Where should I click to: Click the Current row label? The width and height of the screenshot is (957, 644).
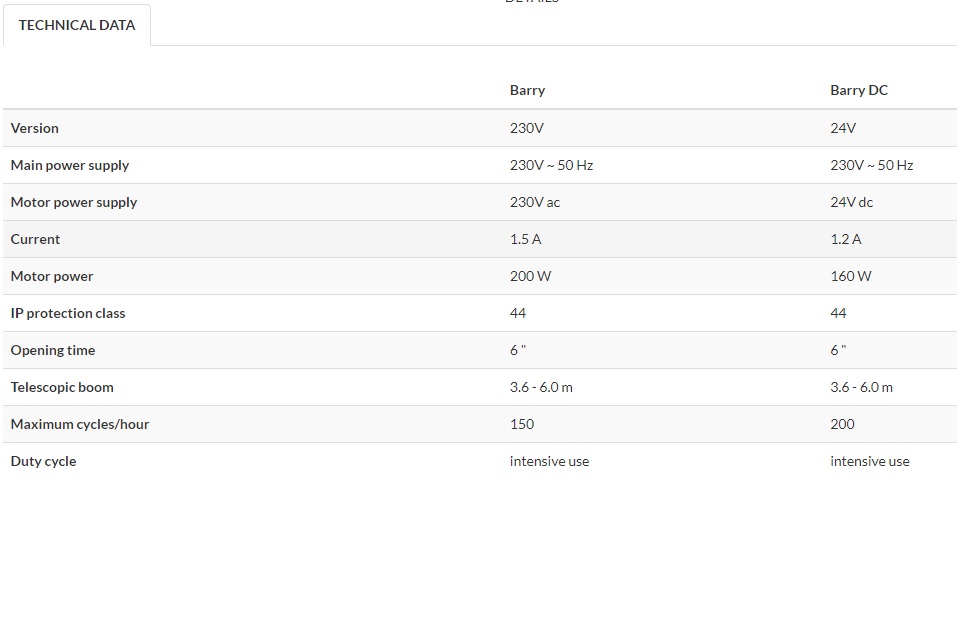pyautogui.click(x=35, y=239)
